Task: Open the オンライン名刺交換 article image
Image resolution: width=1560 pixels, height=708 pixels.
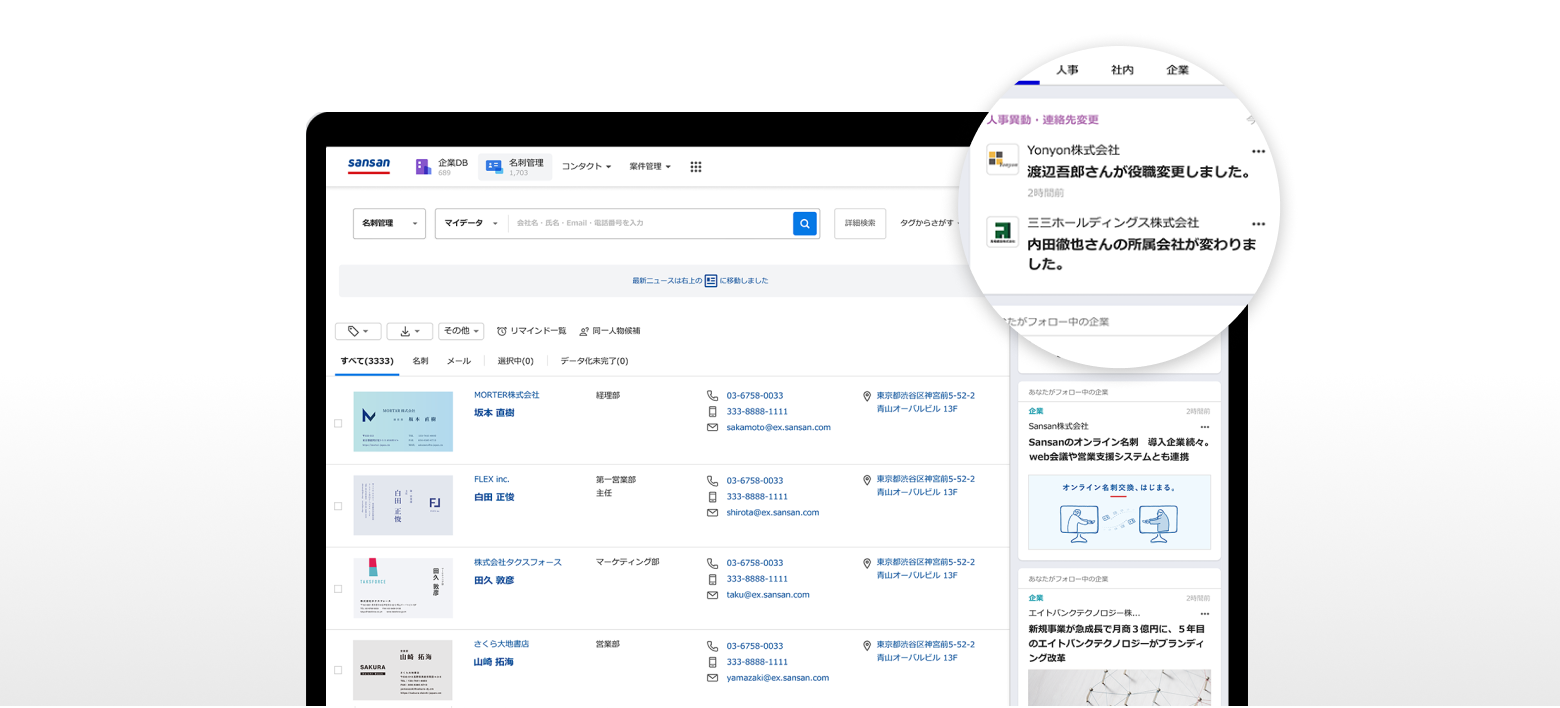Action: point(1119,512)
